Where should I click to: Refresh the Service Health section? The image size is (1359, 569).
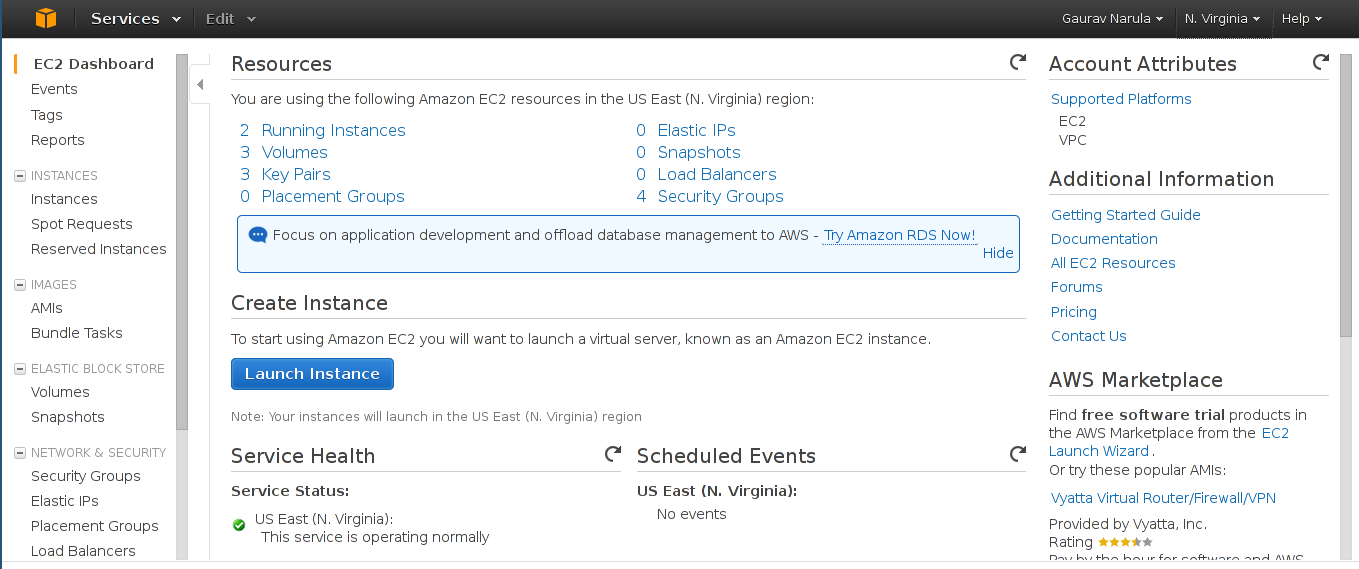613,454
